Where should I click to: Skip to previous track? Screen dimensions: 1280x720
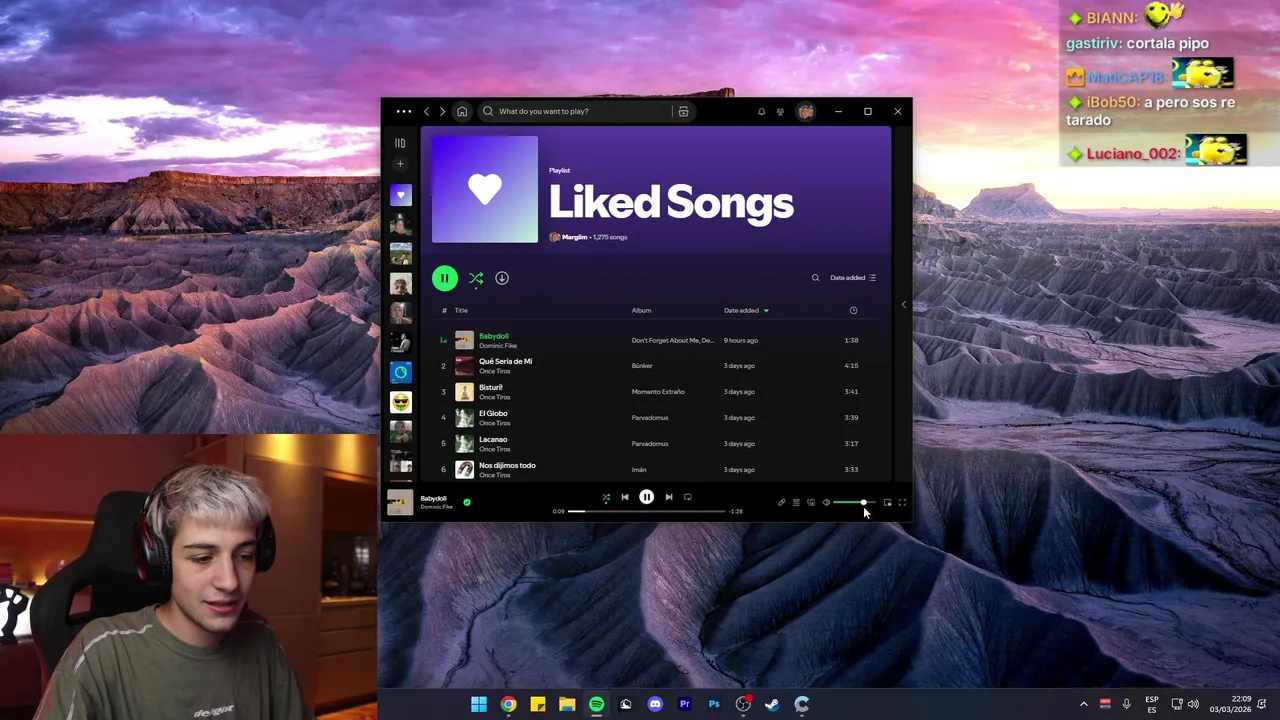pyautogui.click(x=625, y=497)
